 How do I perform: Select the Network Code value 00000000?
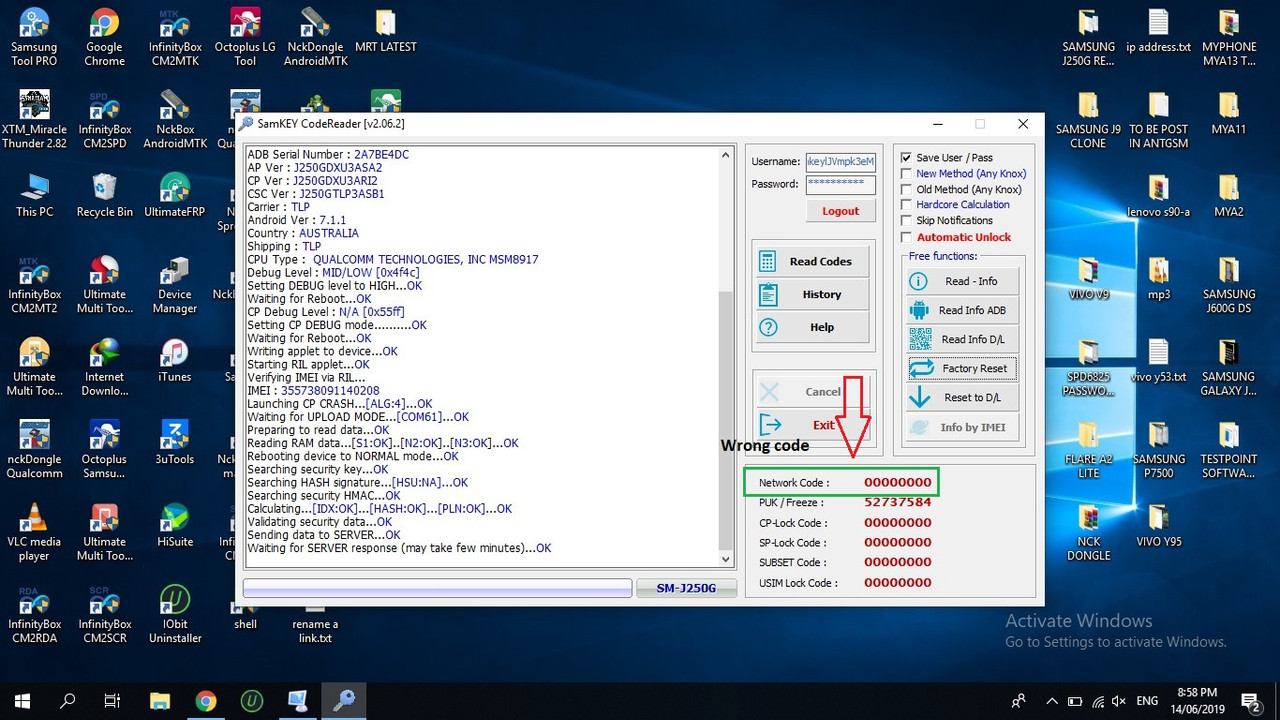click(x=897, y=483)
